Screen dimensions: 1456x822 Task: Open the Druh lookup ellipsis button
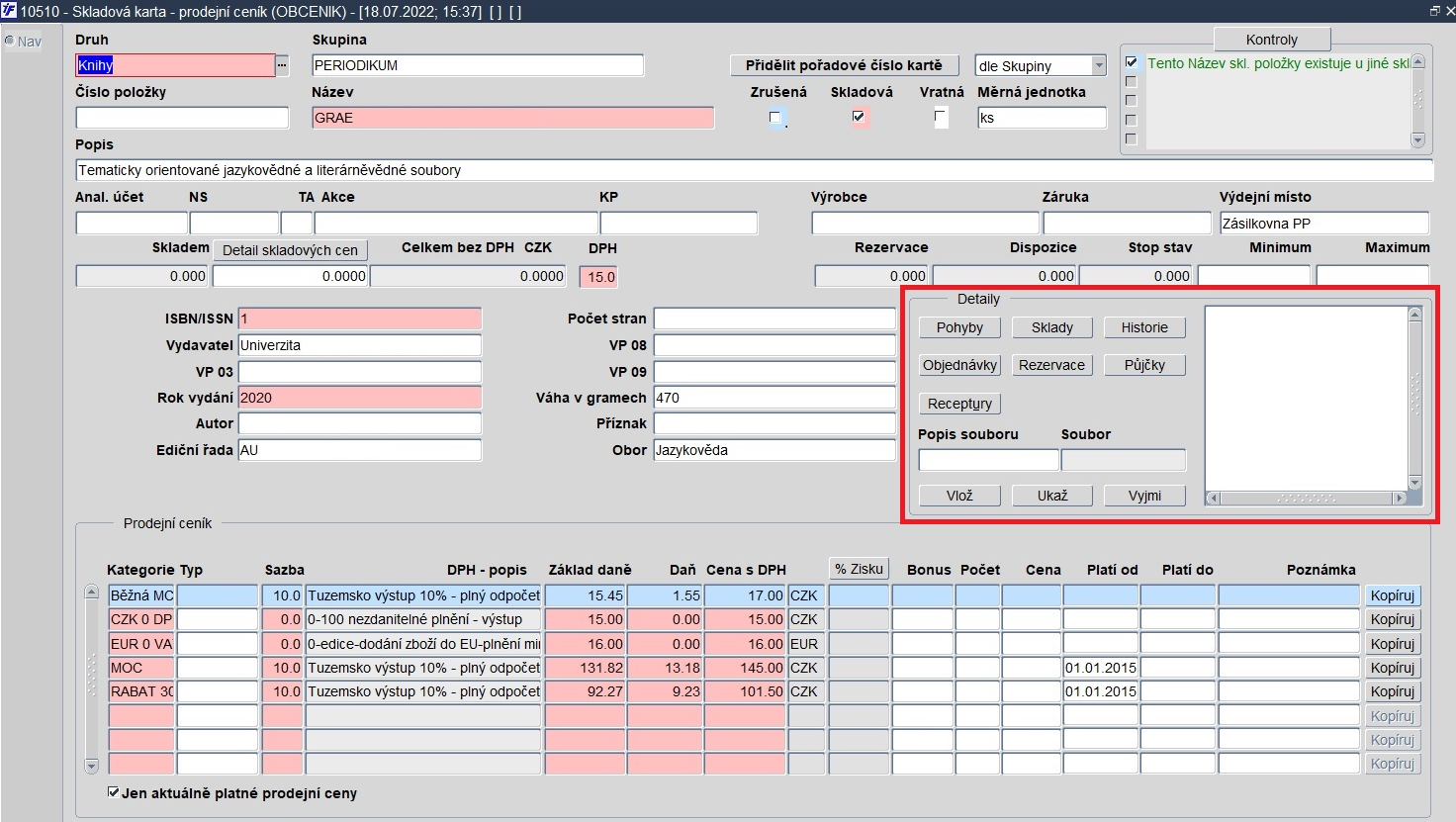282,65
